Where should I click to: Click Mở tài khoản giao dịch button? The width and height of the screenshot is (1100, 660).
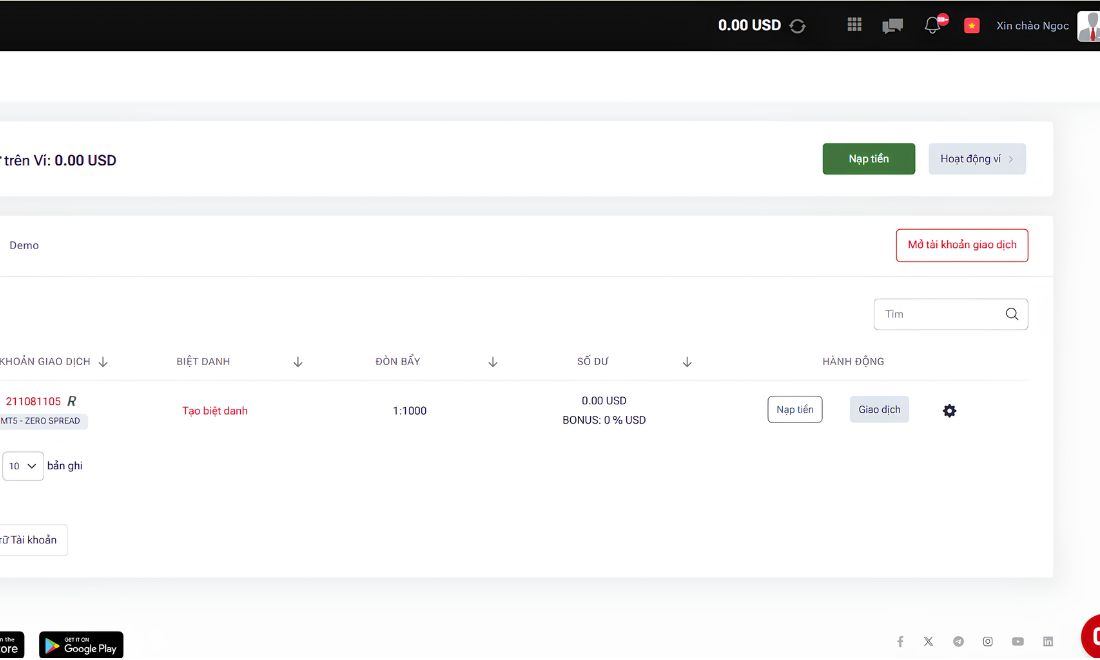[x=962, y=245]
